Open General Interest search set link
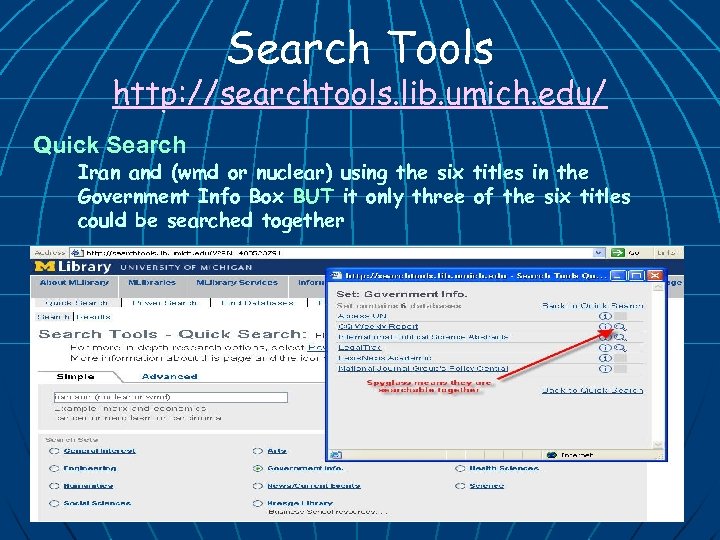Viewport: 720px width, 540px height. (100, 451)
